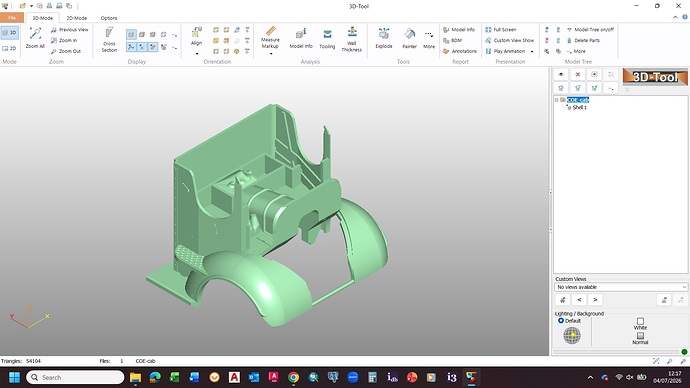Click Previous View in Zoom group

[70, 29]
